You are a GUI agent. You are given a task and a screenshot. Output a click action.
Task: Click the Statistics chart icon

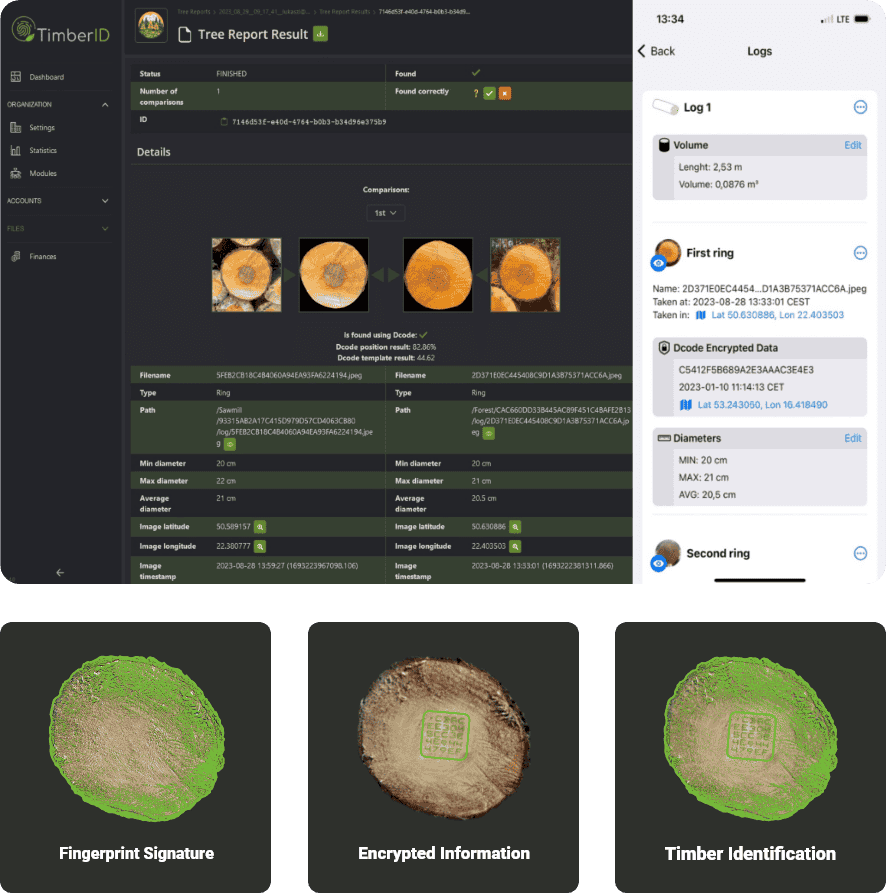point(16,150)
